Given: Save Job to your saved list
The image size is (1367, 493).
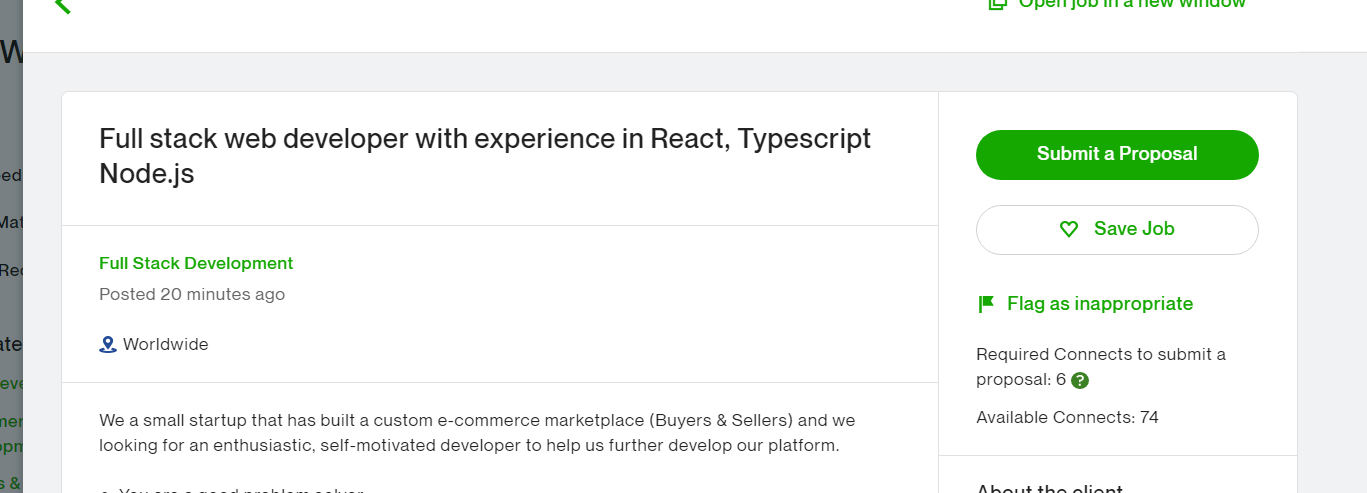Looking at the screenshot, I should pyautogui.click(x=1117, y=229).
